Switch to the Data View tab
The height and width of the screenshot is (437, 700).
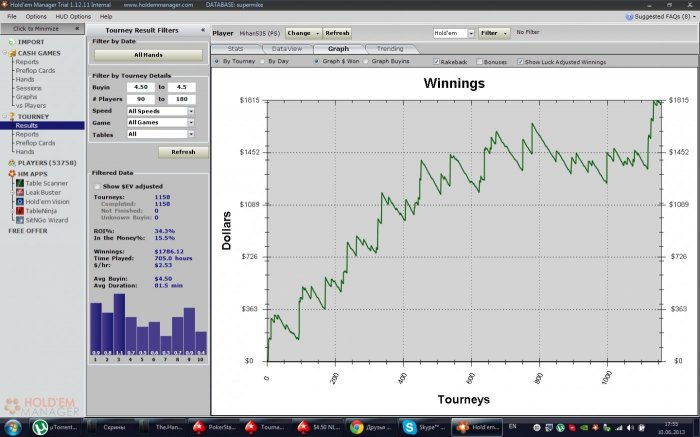coord(287,49)
